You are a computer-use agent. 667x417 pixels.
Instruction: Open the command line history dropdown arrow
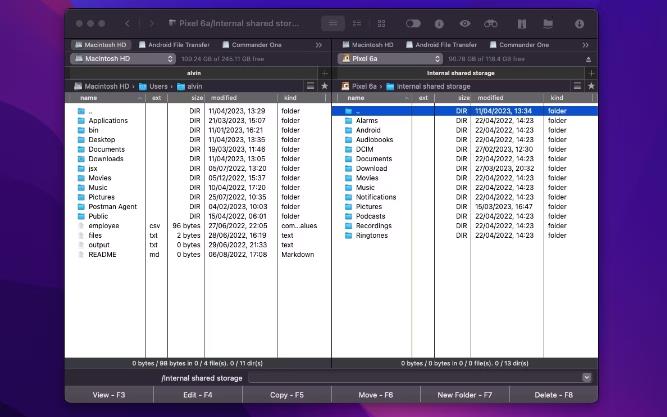tap(587, 377)
